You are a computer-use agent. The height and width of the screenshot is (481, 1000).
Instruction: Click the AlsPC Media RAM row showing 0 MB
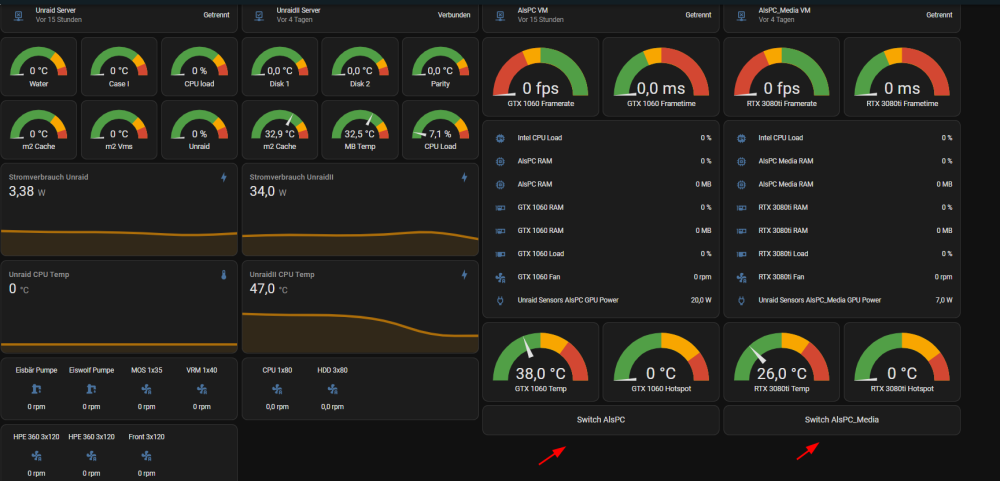pyautogui.click(x=842, y=184)
